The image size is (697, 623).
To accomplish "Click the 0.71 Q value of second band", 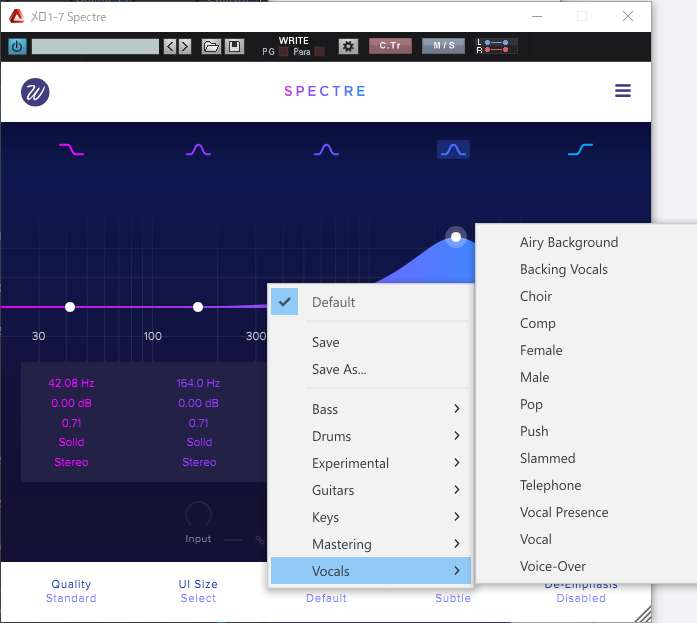I will pos(198,423).
